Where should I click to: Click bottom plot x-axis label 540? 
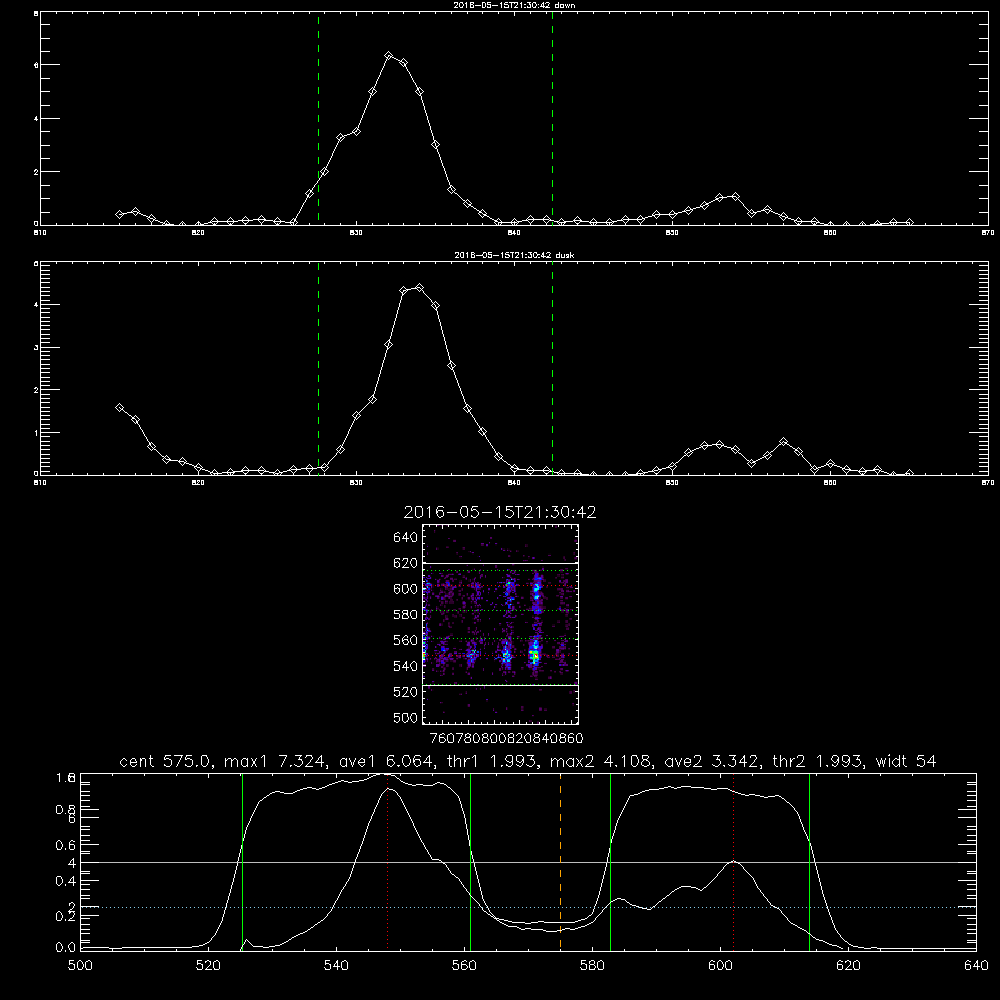336,966
